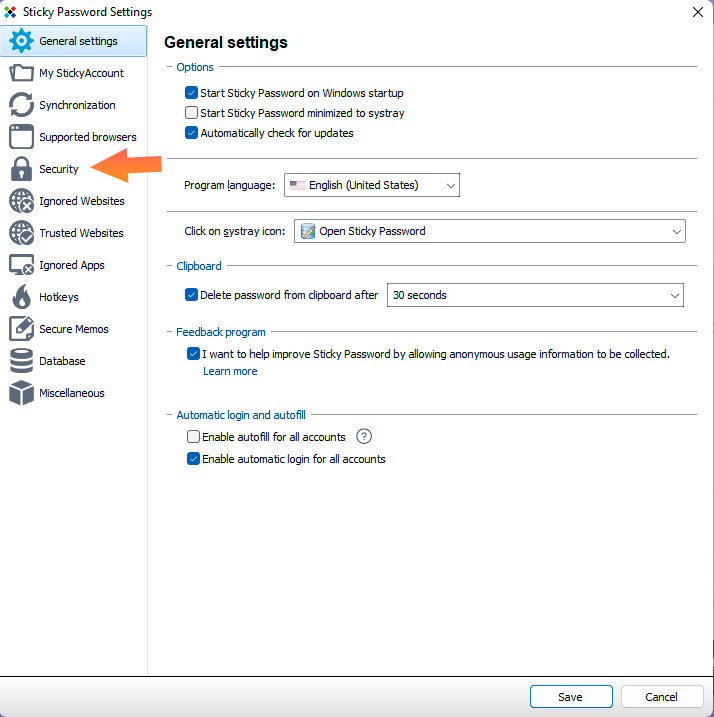Click the General settings gear icon
This screenshot has width=714, height=717.
coord(21,41)
